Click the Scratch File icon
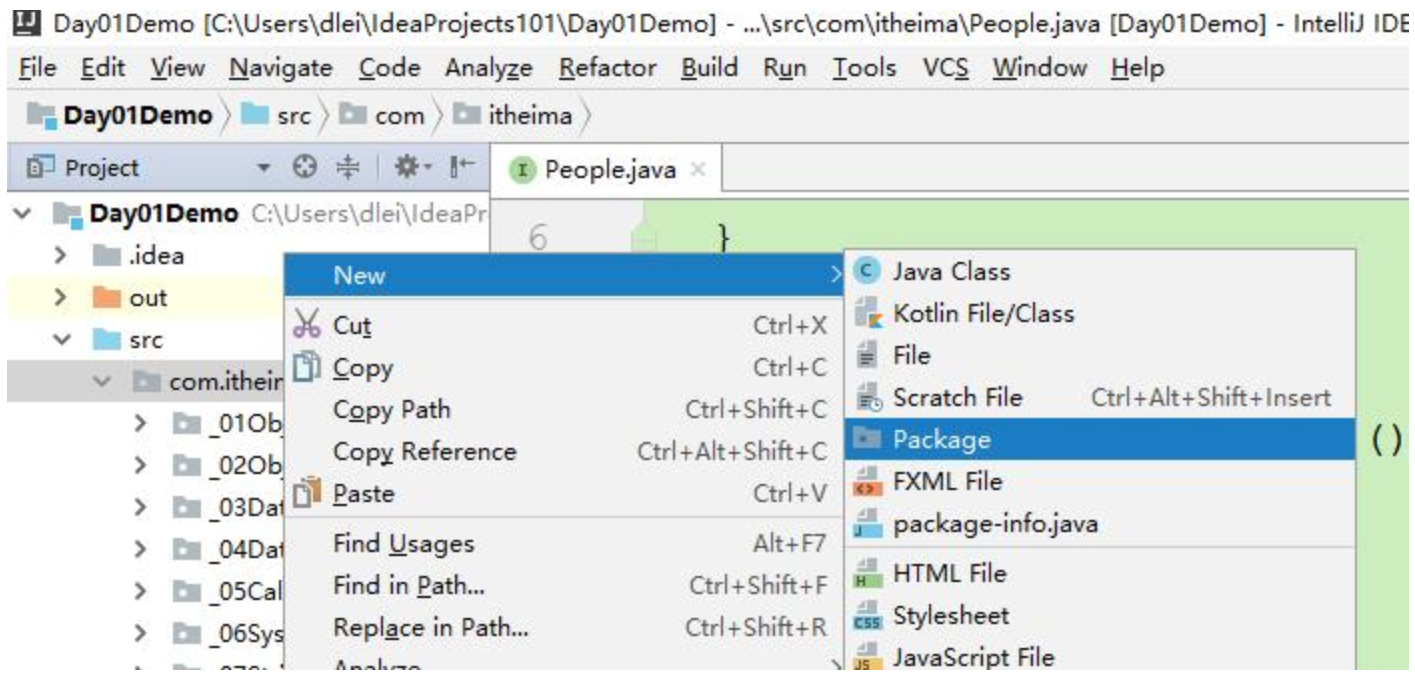Screen dimensions: 1415x674 coord(868,398)
